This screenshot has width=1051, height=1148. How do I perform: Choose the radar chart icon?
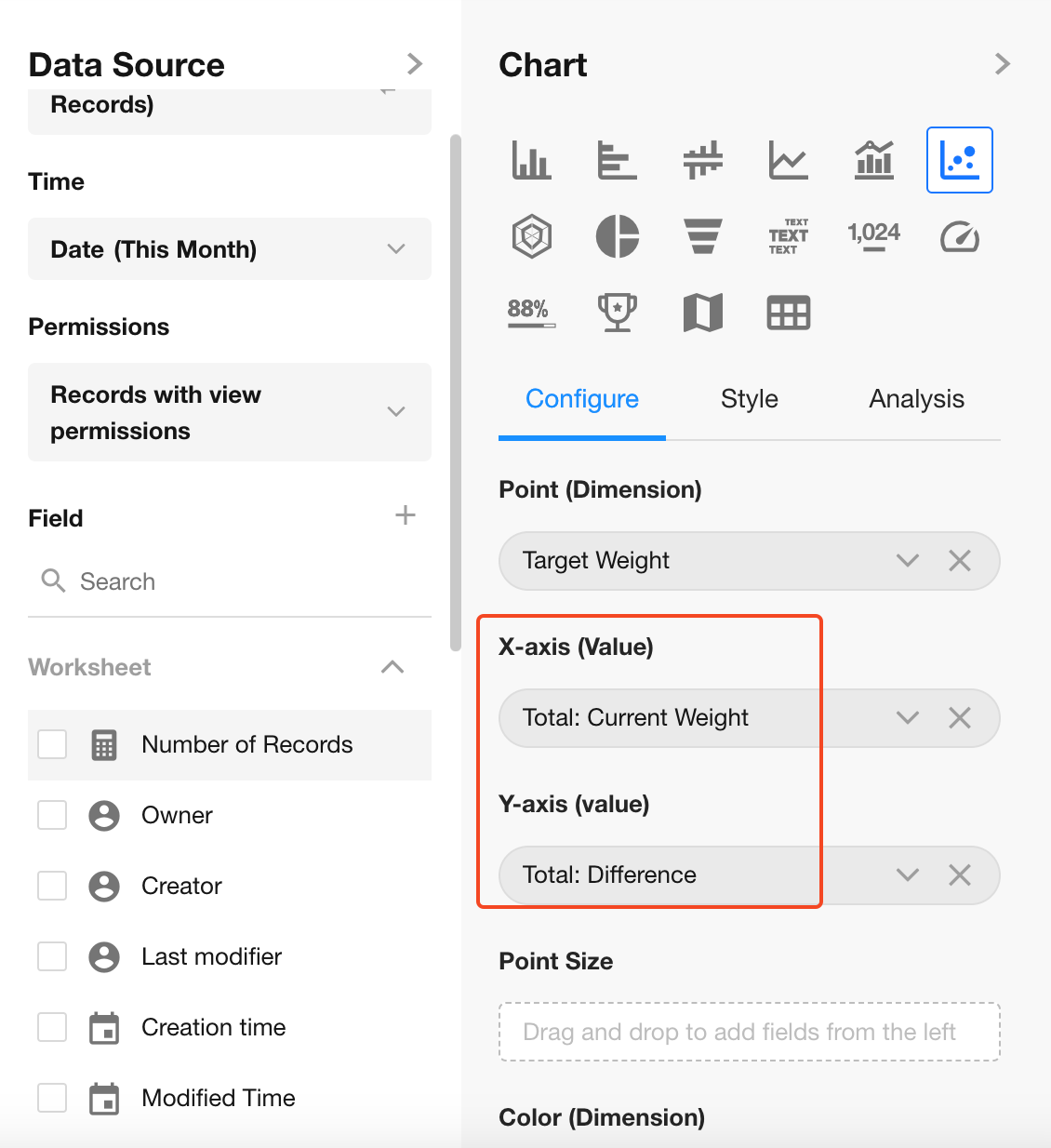[532, 236]
